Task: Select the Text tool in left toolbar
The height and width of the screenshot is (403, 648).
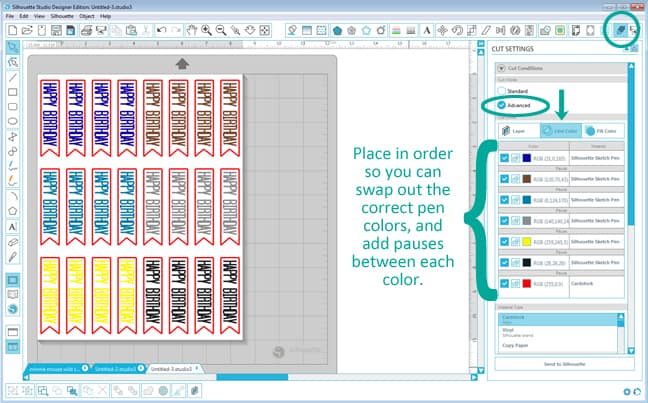Action: coord(12,227)
